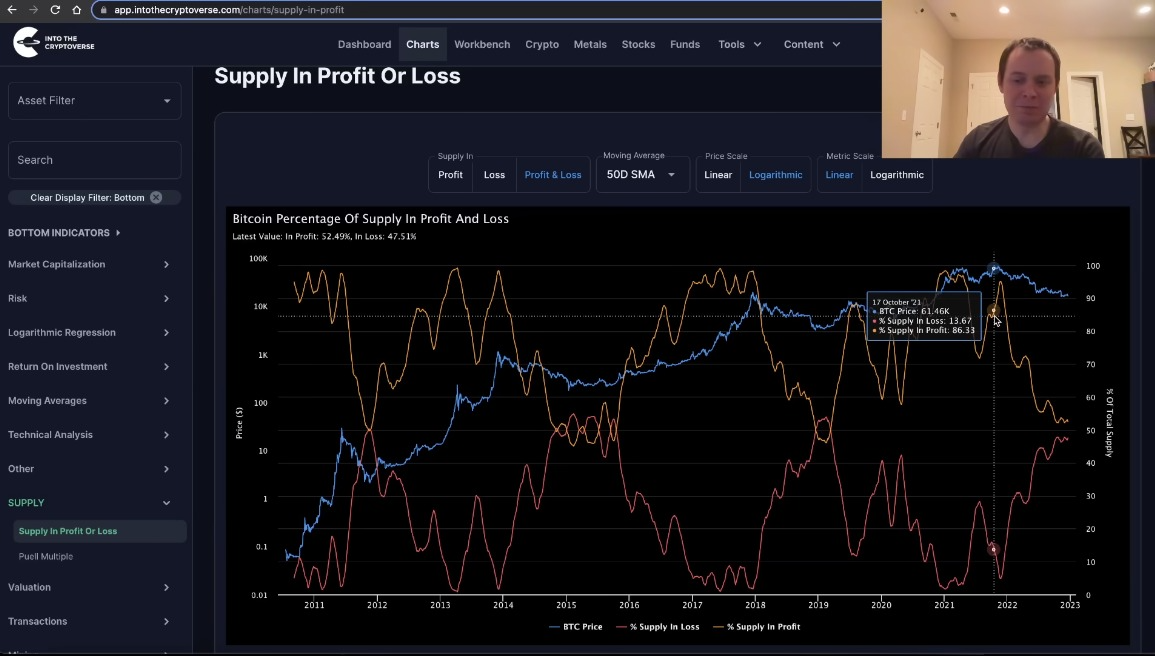Screen dimensions: 1155x656
Task: Click the 2017 x-axis label
Action: click(x=692, y=605)
